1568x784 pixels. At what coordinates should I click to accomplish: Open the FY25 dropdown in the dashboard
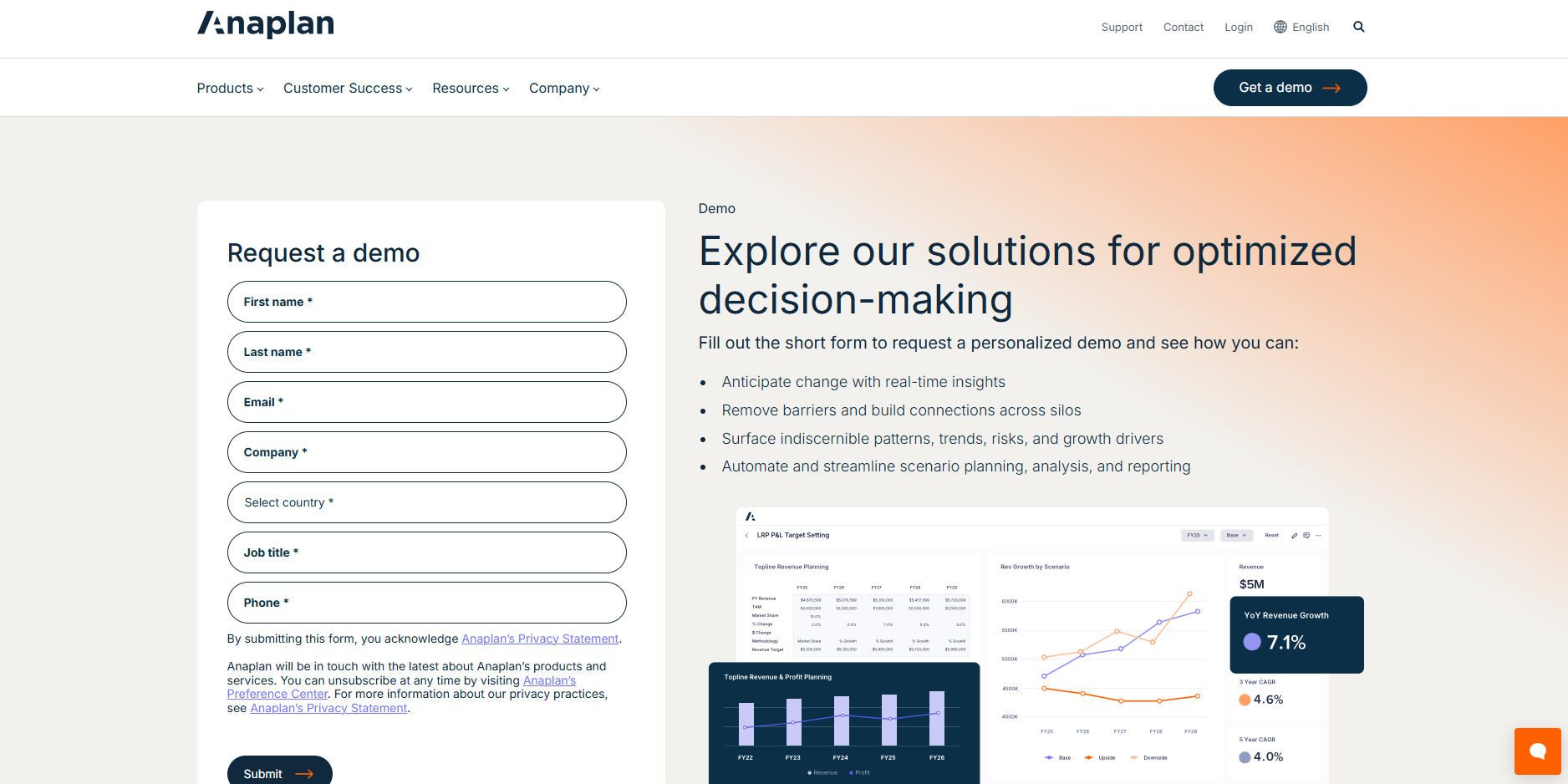pos(1197,535)
